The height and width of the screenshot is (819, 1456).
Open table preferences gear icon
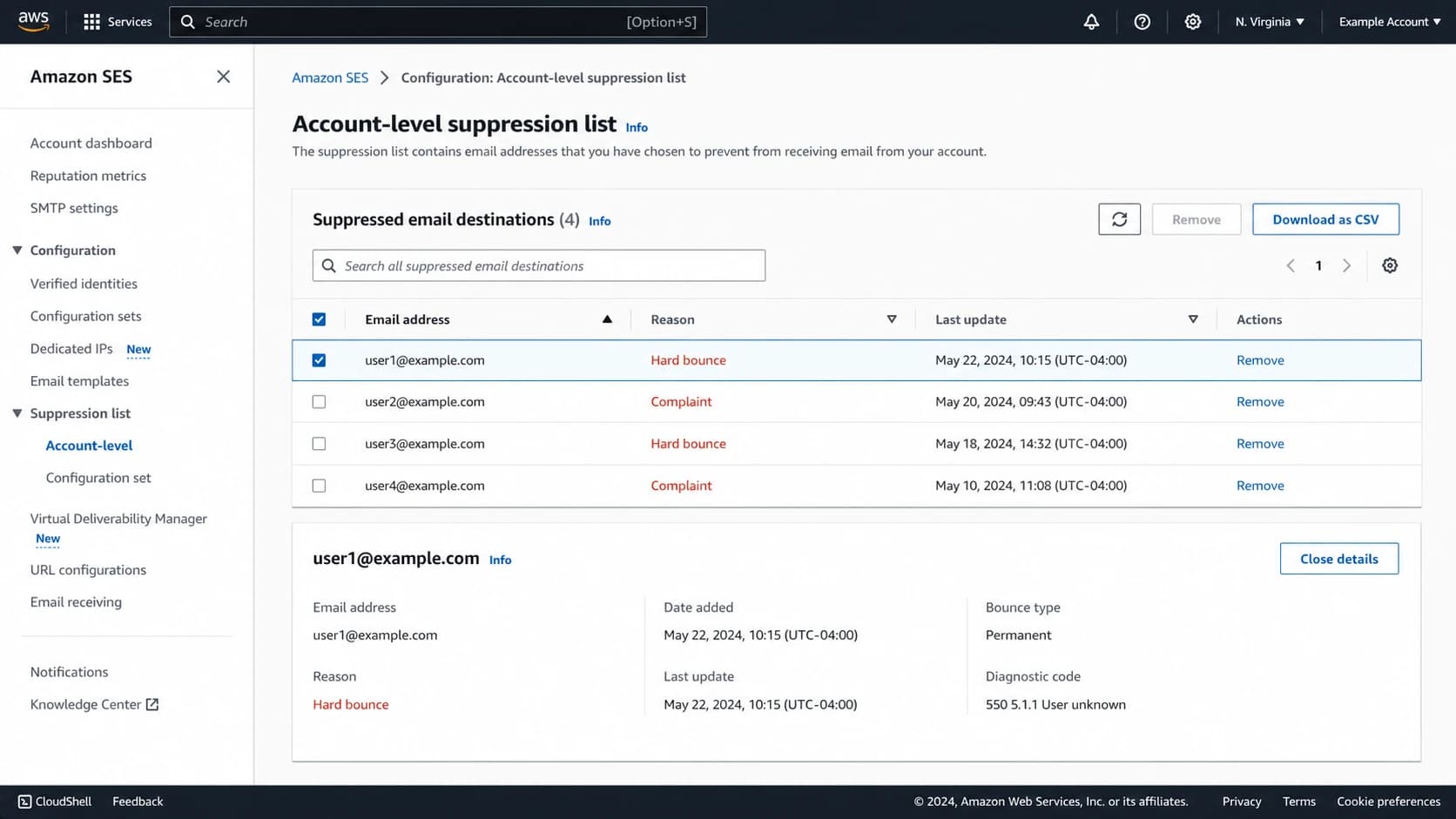tap(1390, 265)
